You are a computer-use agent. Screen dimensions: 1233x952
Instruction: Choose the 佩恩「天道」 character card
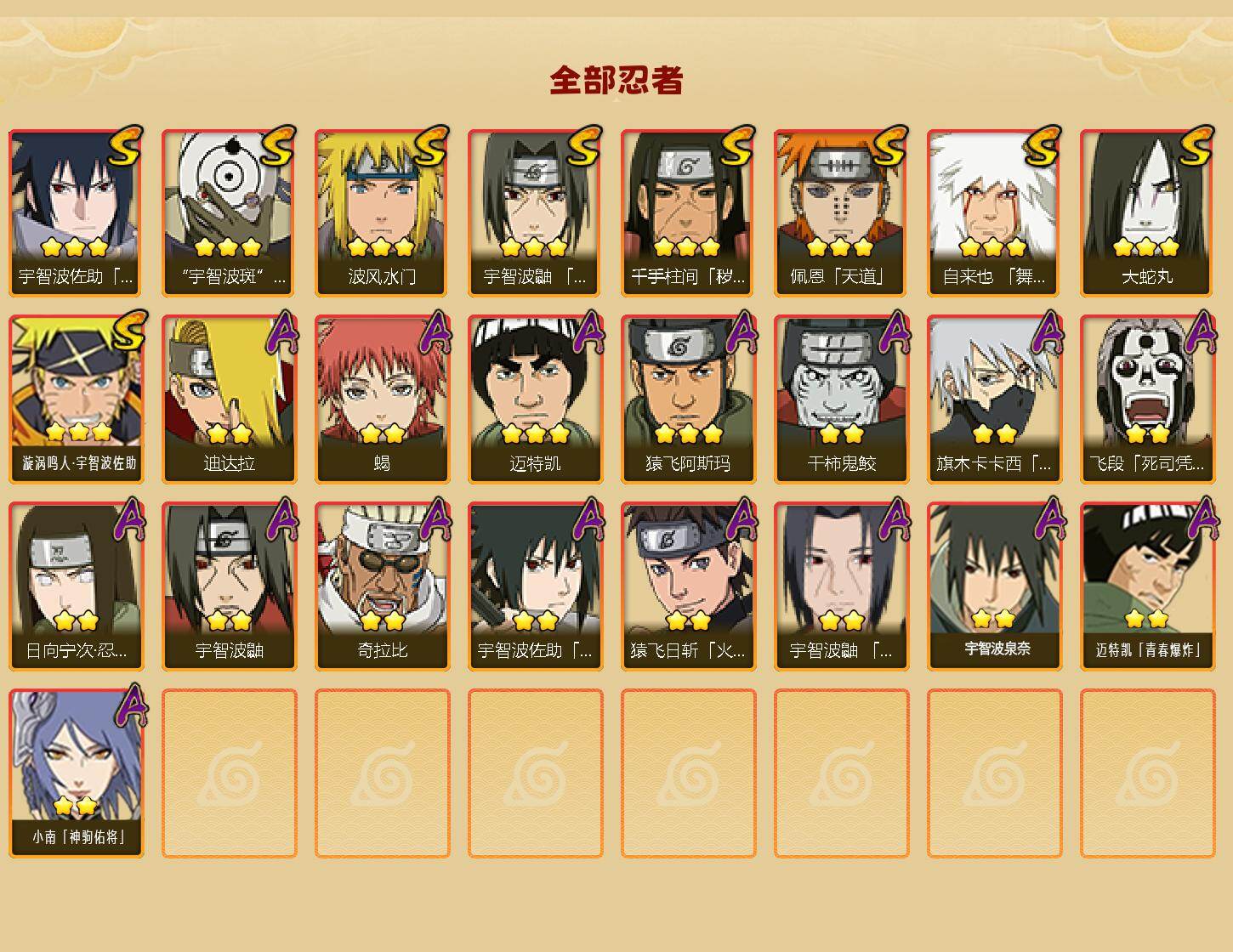pos(841,212)
